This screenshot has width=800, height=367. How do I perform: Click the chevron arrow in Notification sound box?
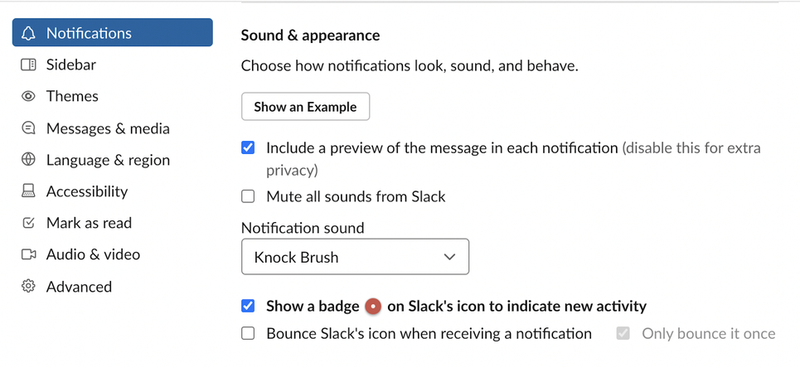[449, 257]
